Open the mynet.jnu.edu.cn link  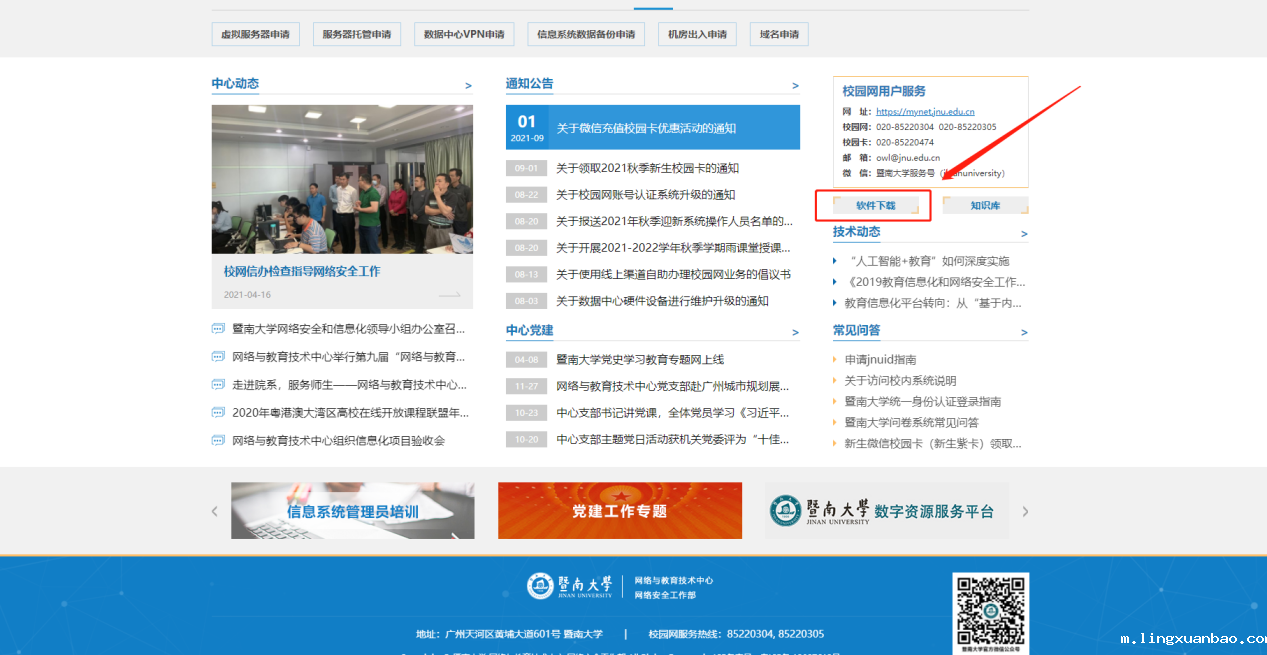(925, 112)
